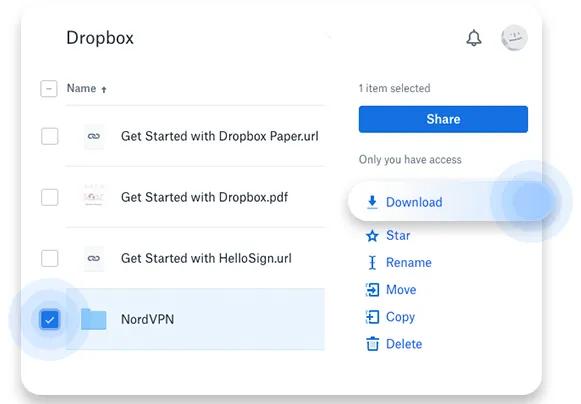Click the Download arrow icon
This screenshot has height=404, width=581.
pos(372,202)
